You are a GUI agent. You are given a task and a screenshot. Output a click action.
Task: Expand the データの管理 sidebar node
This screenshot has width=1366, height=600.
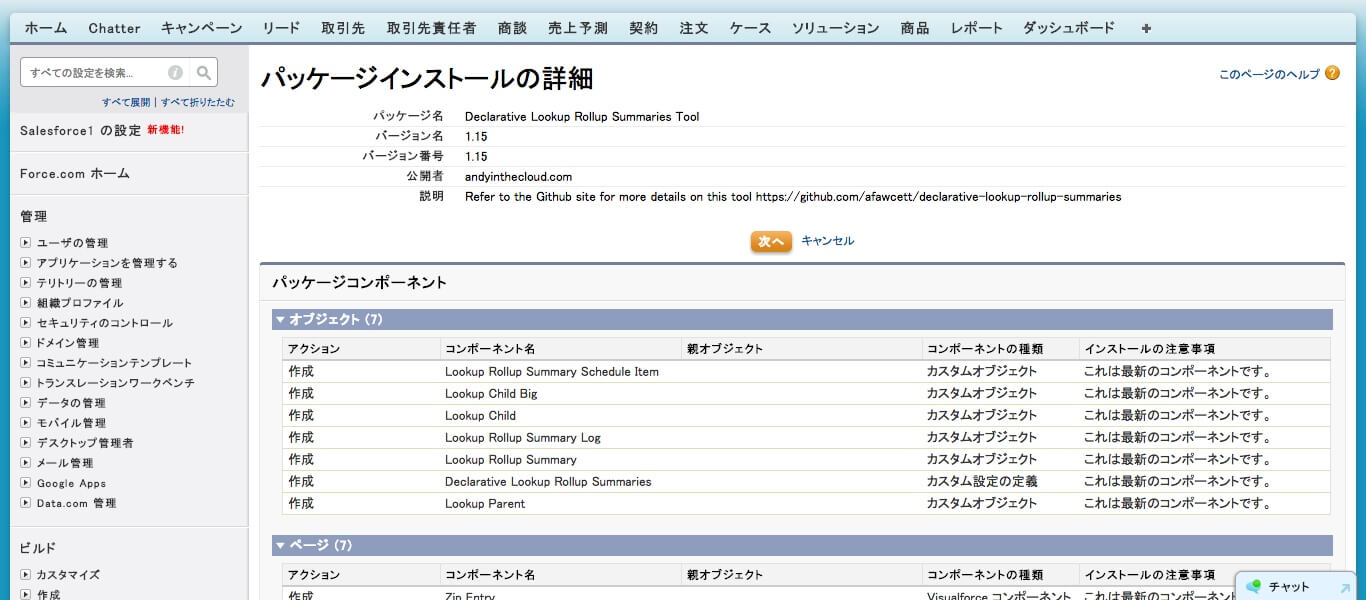[x=26, y=403]
